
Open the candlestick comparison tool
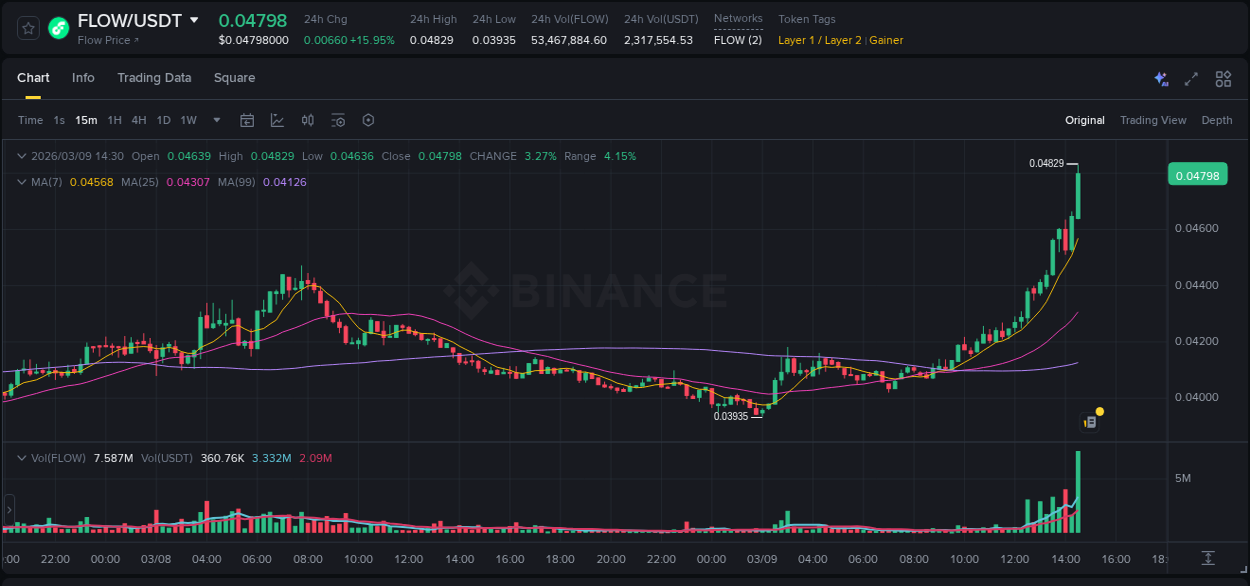click(x=307, y=120)
